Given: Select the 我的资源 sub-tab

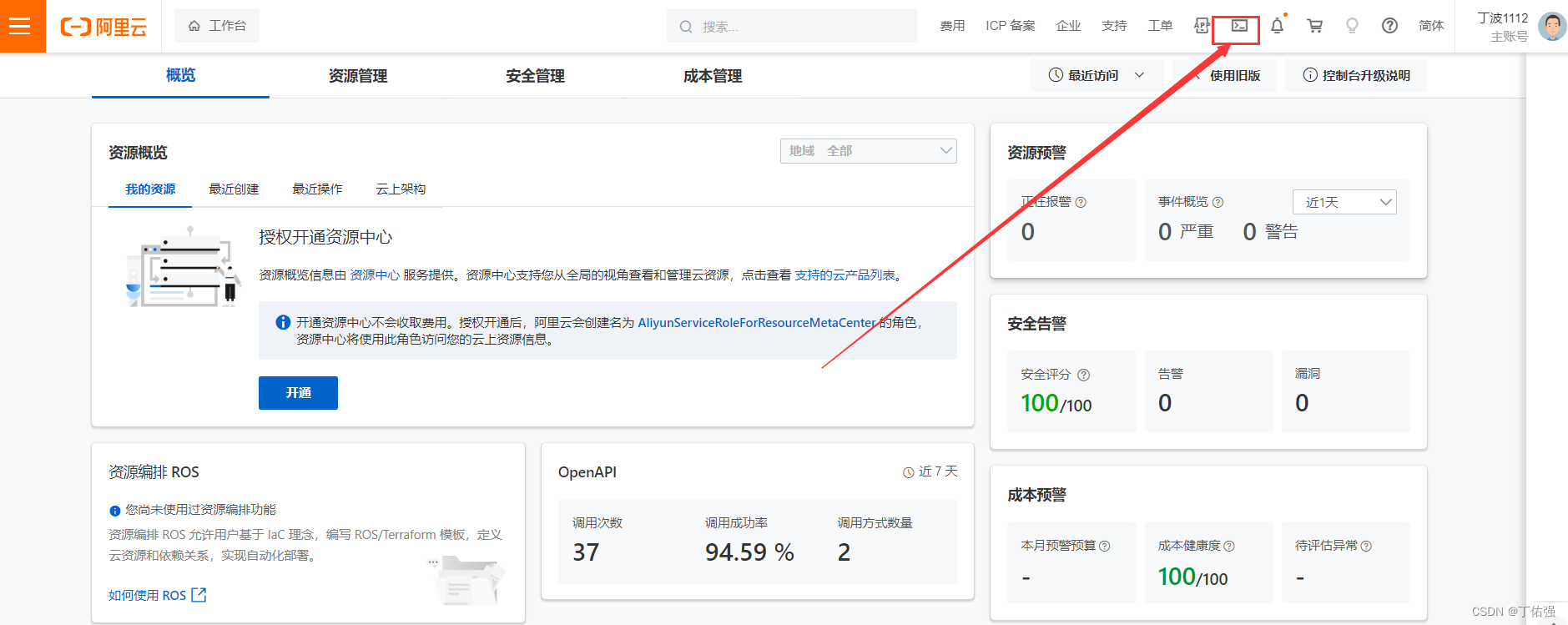Looking at the screenshot, I should point(150,189).
